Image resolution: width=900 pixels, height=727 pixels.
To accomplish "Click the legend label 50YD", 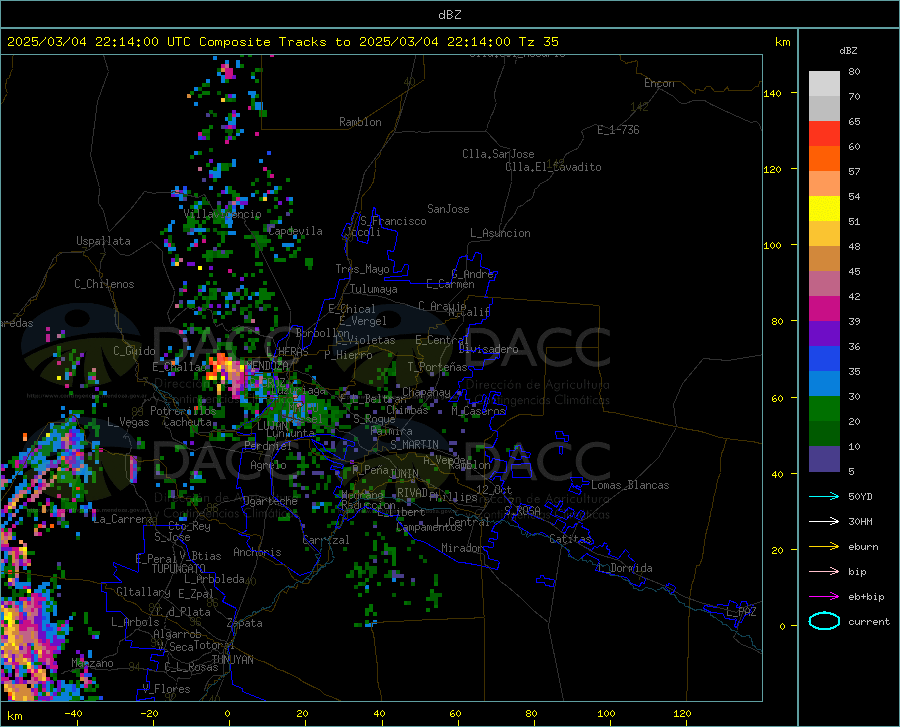I will point(860,496).
